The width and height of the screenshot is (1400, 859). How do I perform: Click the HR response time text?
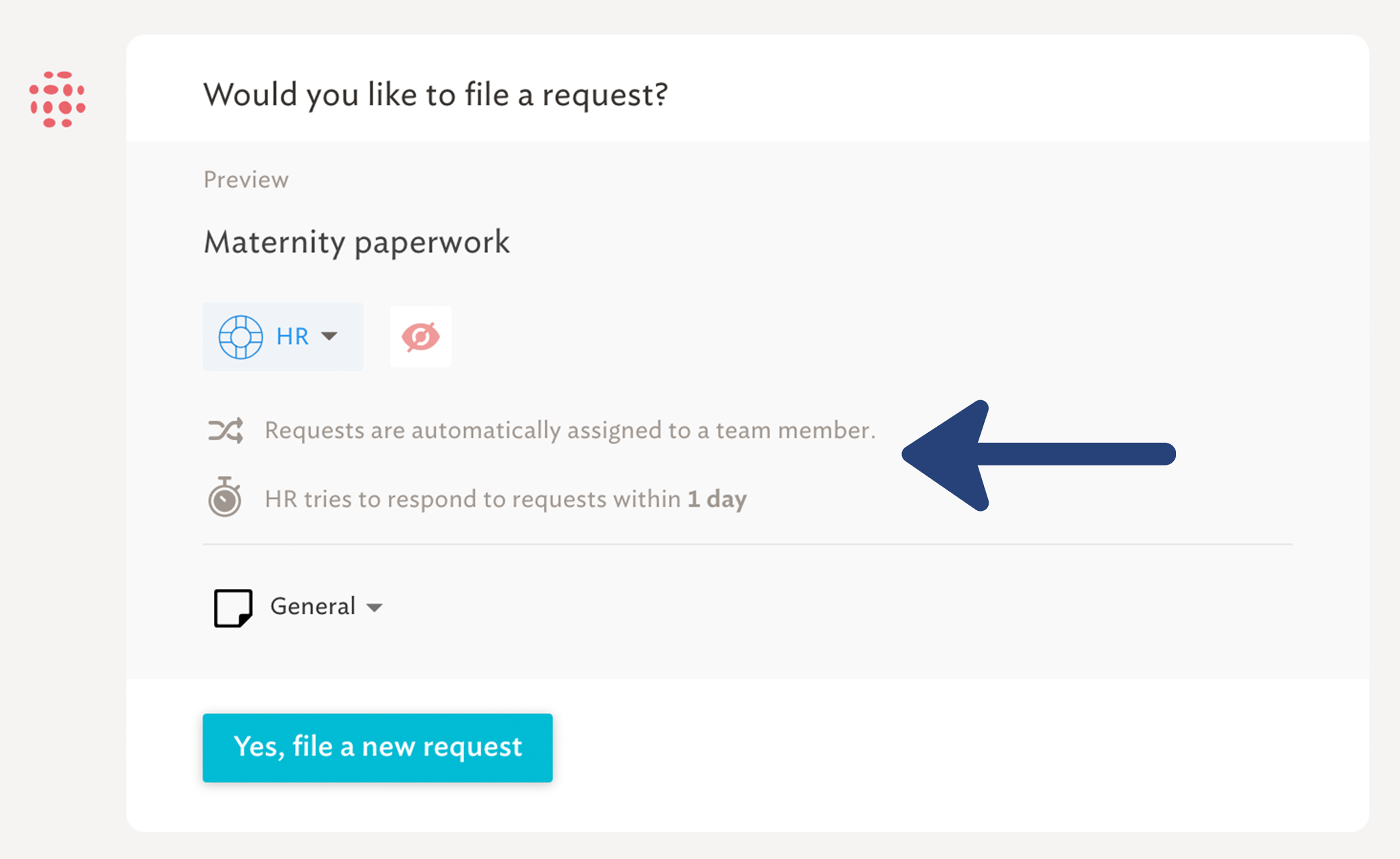point(505,500)
